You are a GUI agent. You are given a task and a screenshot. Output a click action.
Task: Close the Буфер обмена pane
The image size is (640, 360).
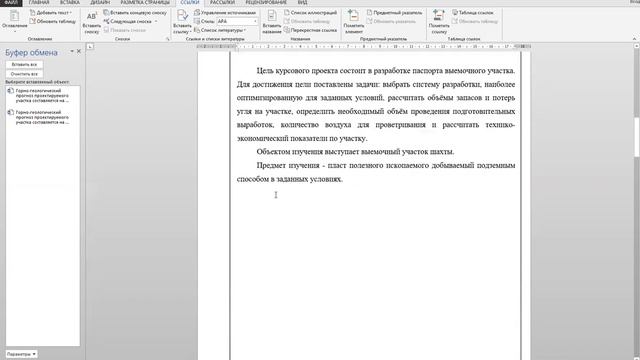pos(79,52)
